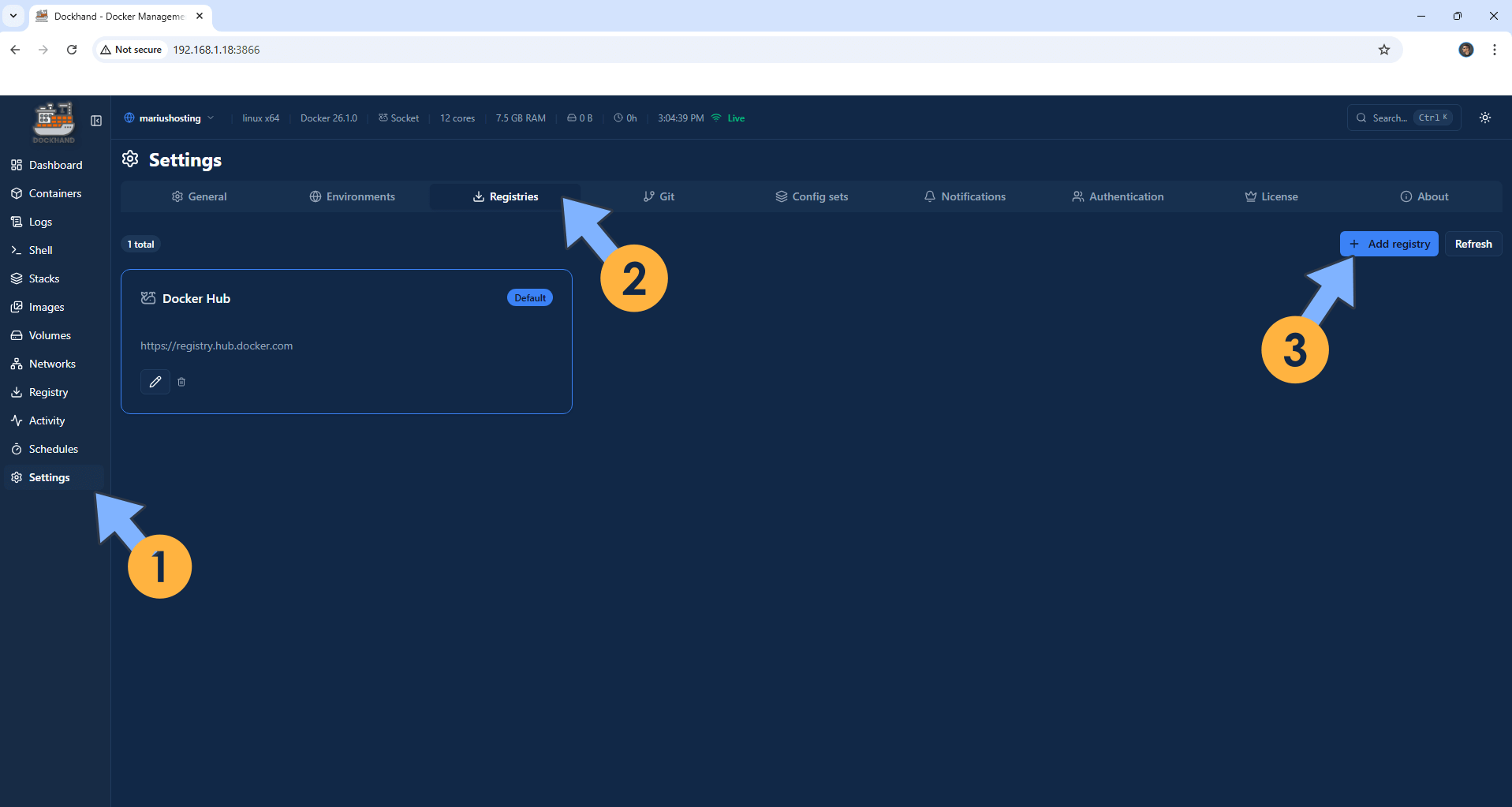
Task: Open the Networks section
Action: (x=52, y=364)
